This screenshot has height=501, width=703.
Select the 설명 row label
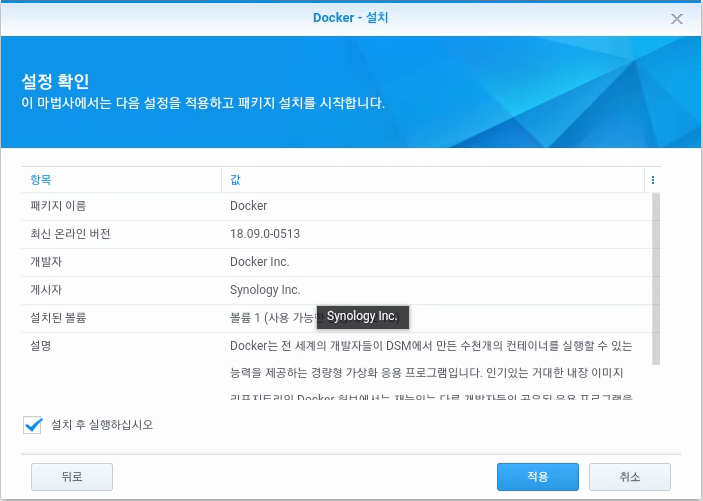[x=40, y=346]
